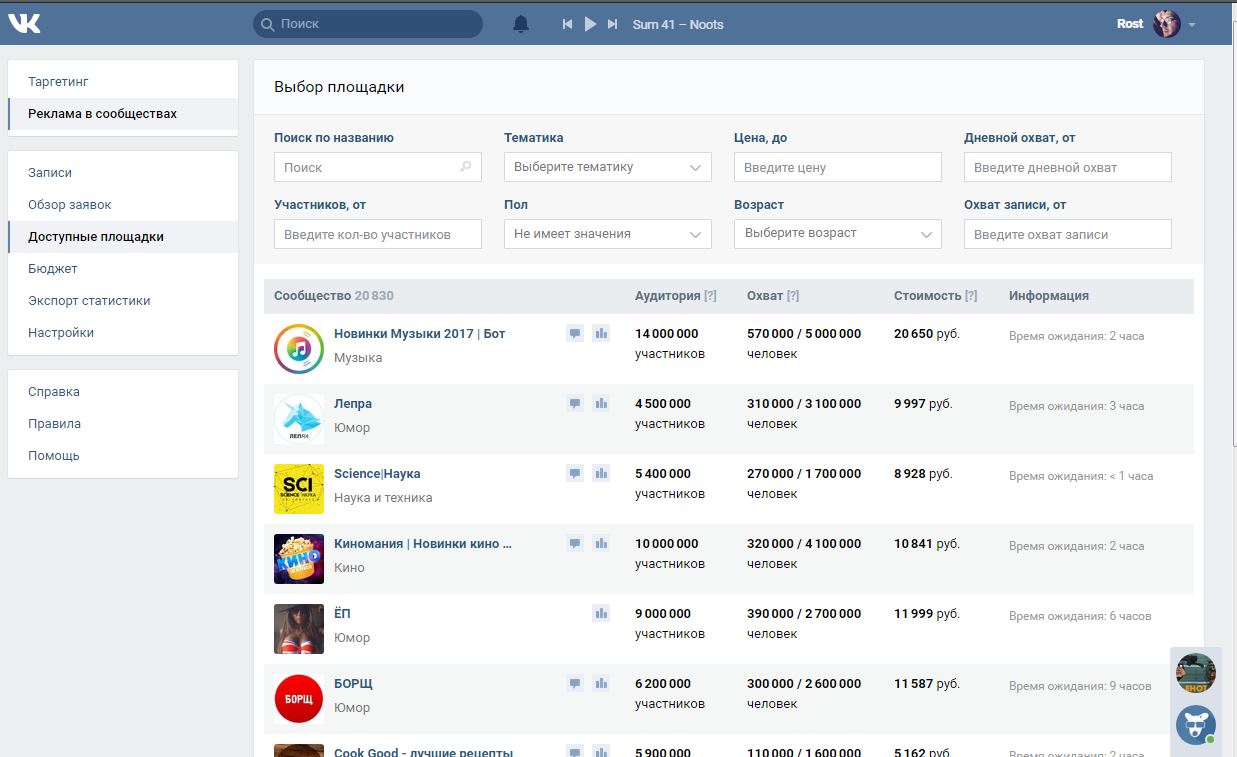1237x757 pixels.
Task: Open comments icon for Новинки Музыки 2017
Action: 575,333
